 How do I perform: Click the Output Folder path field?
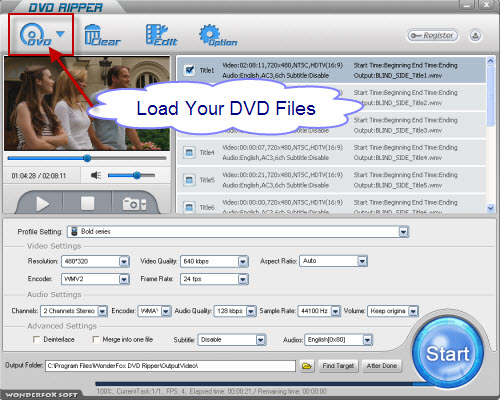170,366
